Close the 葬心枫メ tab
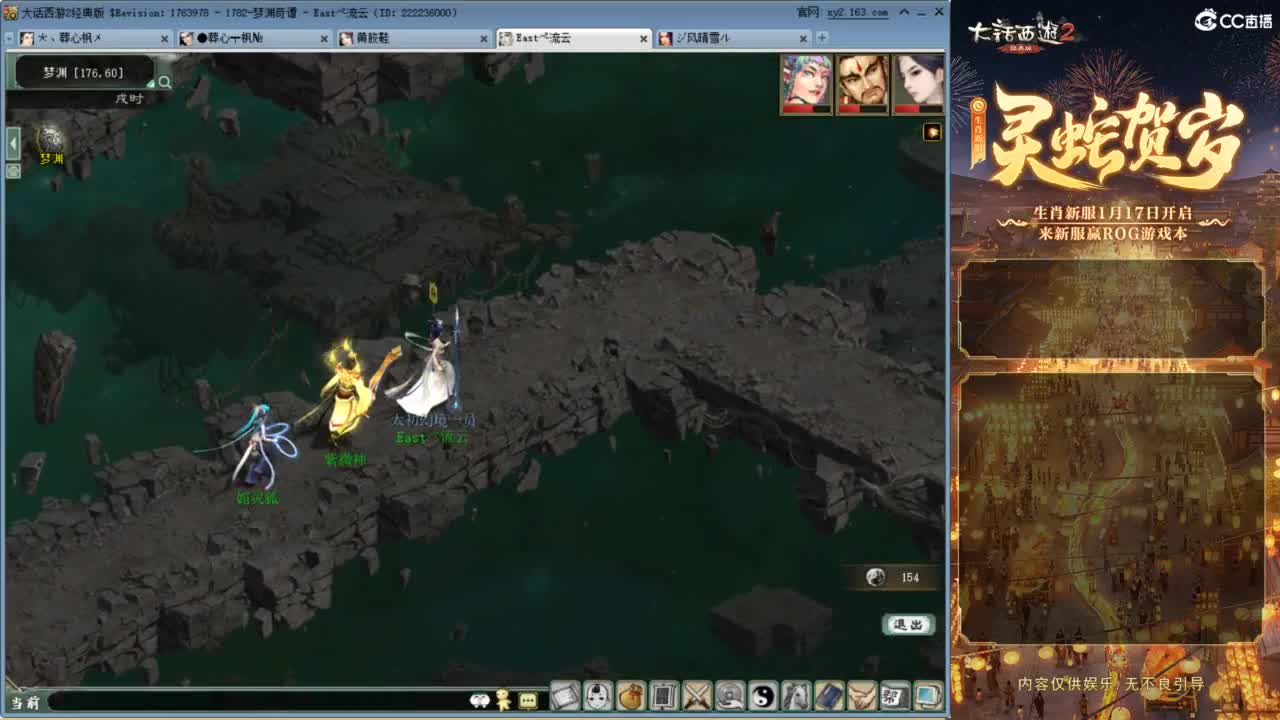The width and height of the screenshot is (1280, 720). [165, 39]
